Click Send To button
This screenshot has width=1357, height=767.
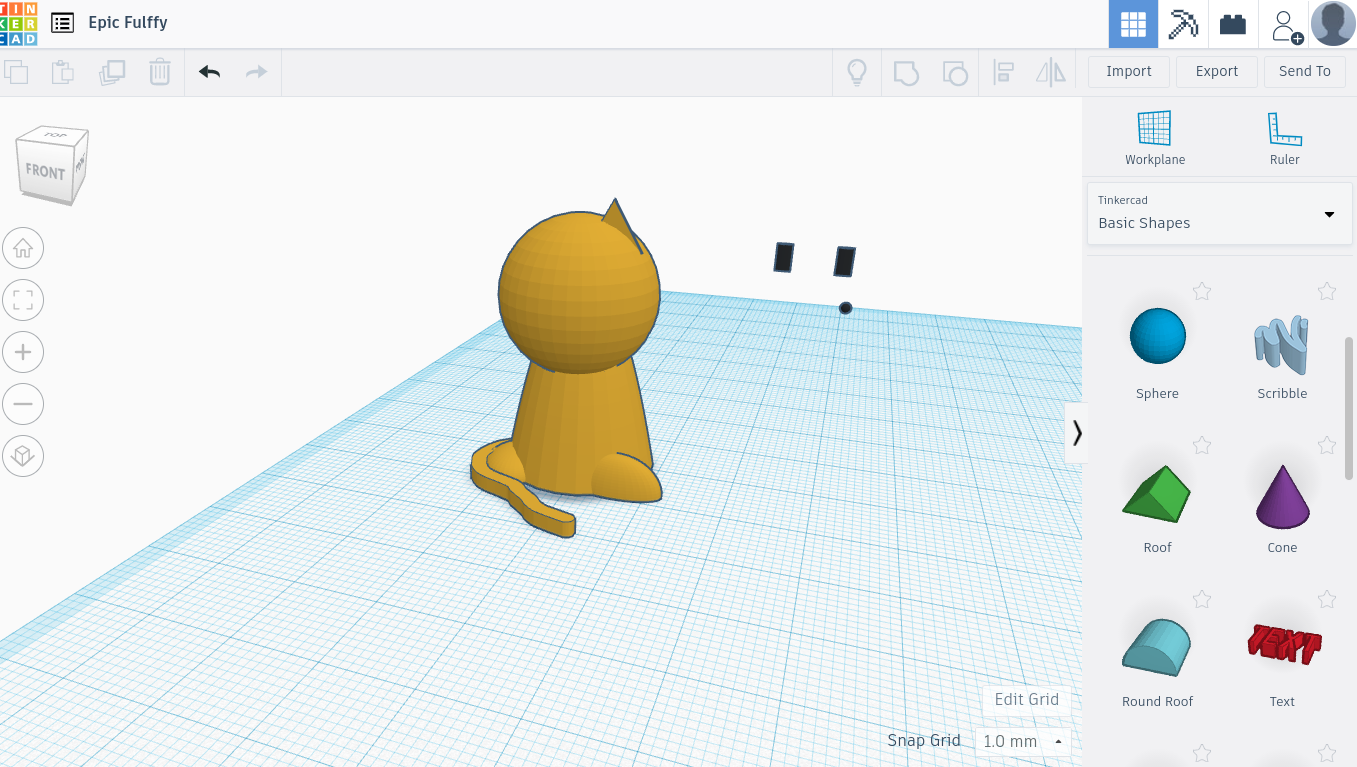pyautogui.click(x=1305, y=71)
